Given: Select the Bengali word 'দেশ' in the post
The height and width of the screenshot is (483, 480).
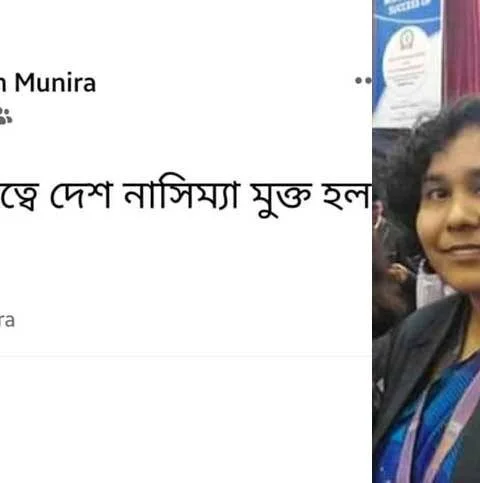Looking at the screenshot, I should [x=80, y=195].
